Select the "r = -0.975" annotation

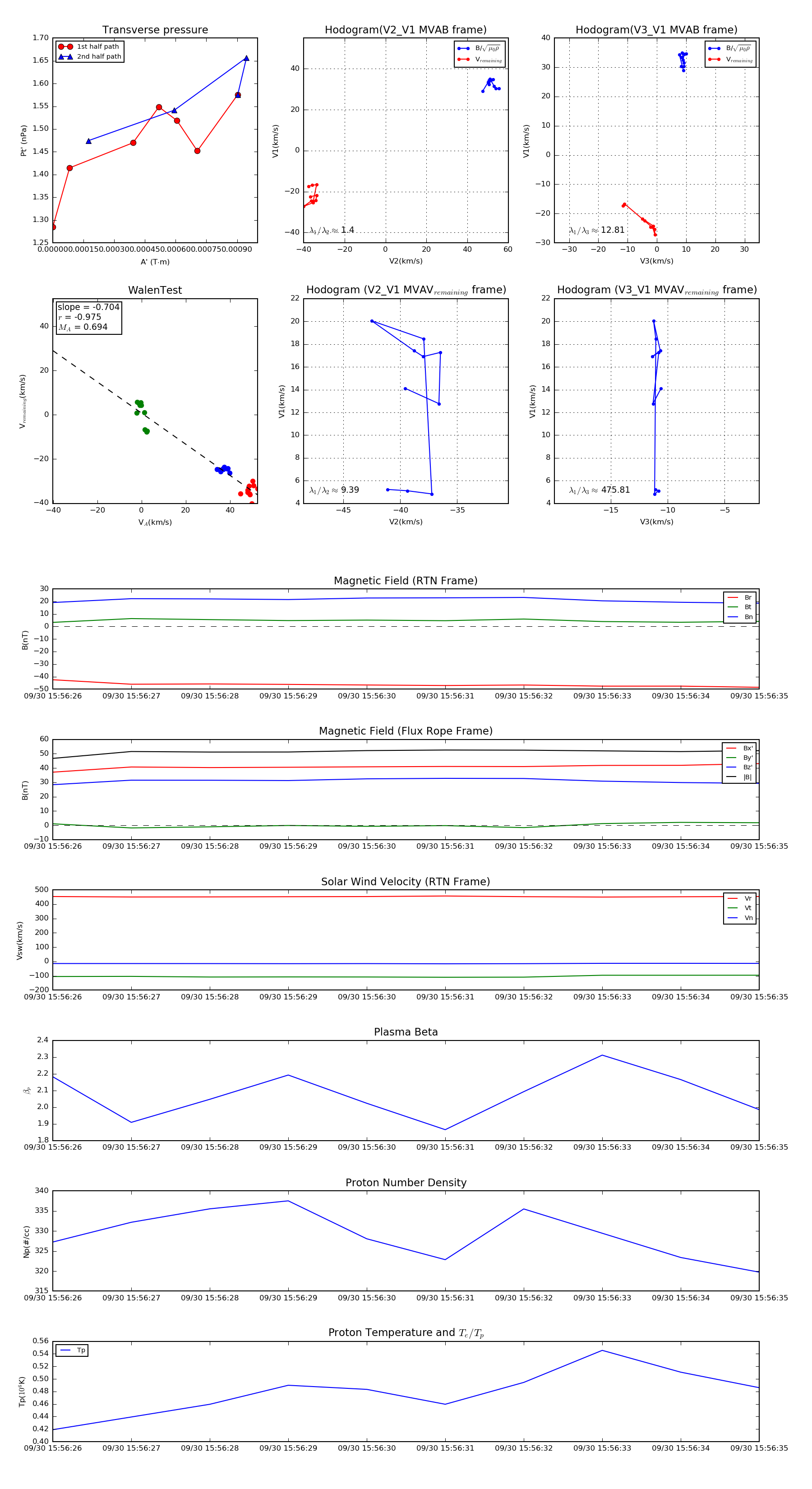click(x=80, y=317)
